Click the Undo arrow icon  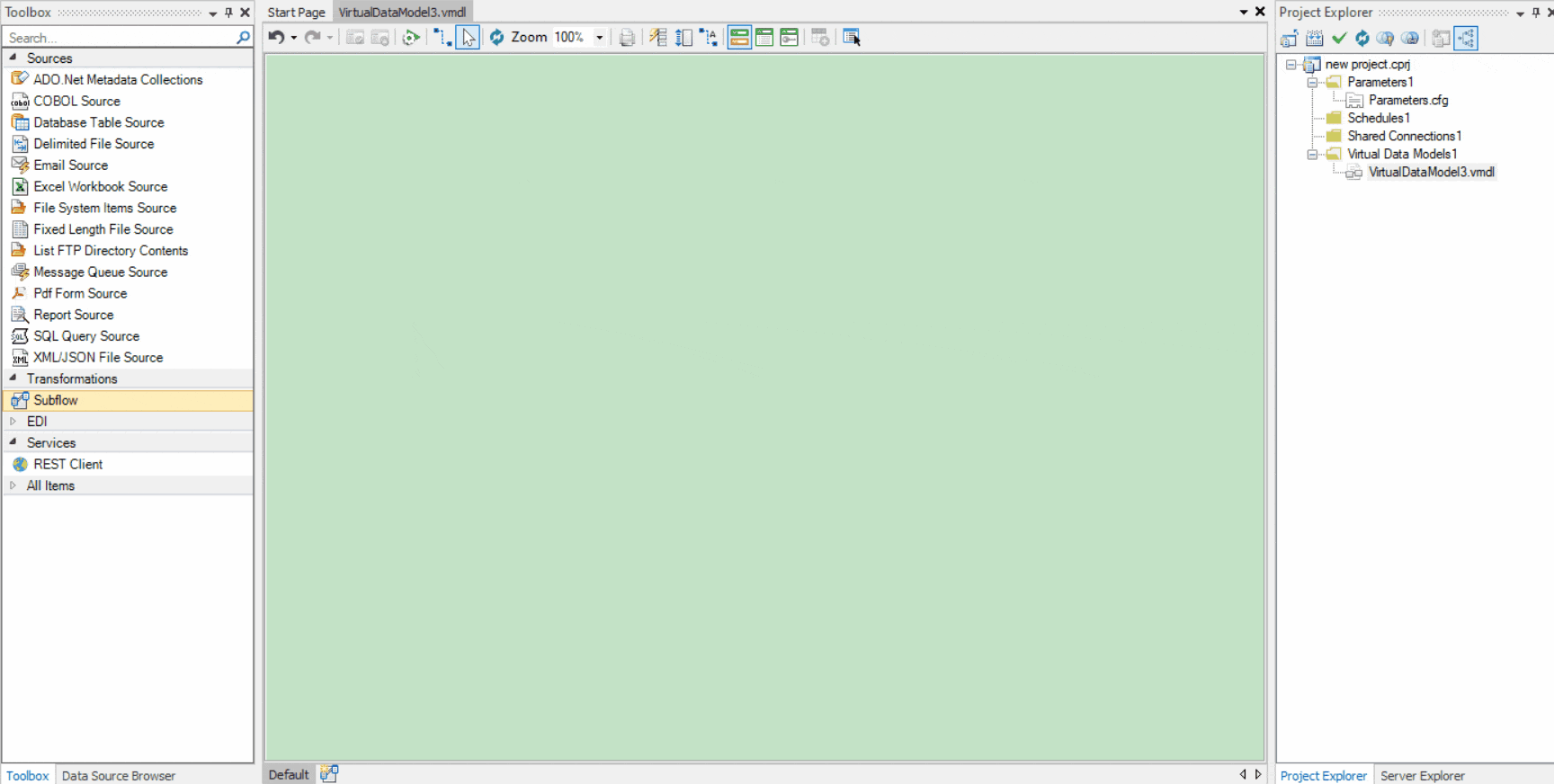[x=276, y=37]
